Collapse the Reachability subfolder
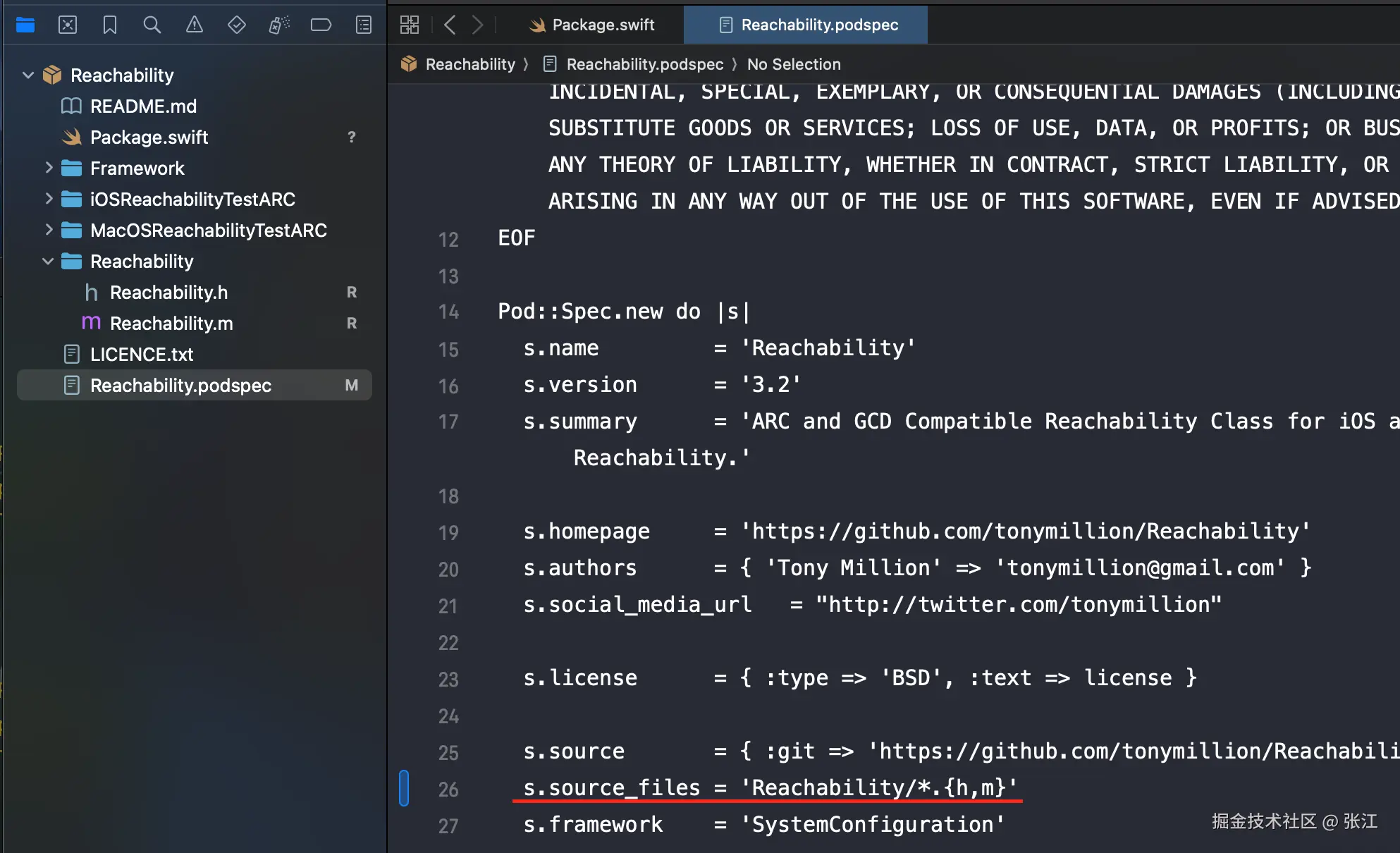 (48, 262)
